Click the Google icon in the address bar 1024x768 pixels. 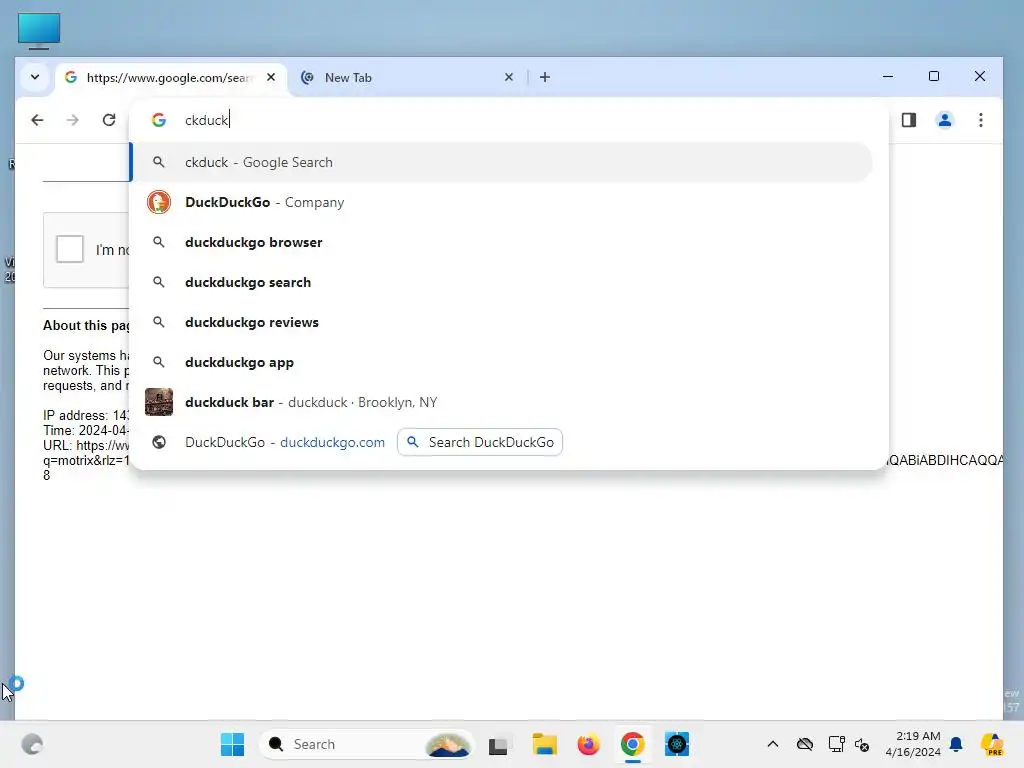click(159, 120)
